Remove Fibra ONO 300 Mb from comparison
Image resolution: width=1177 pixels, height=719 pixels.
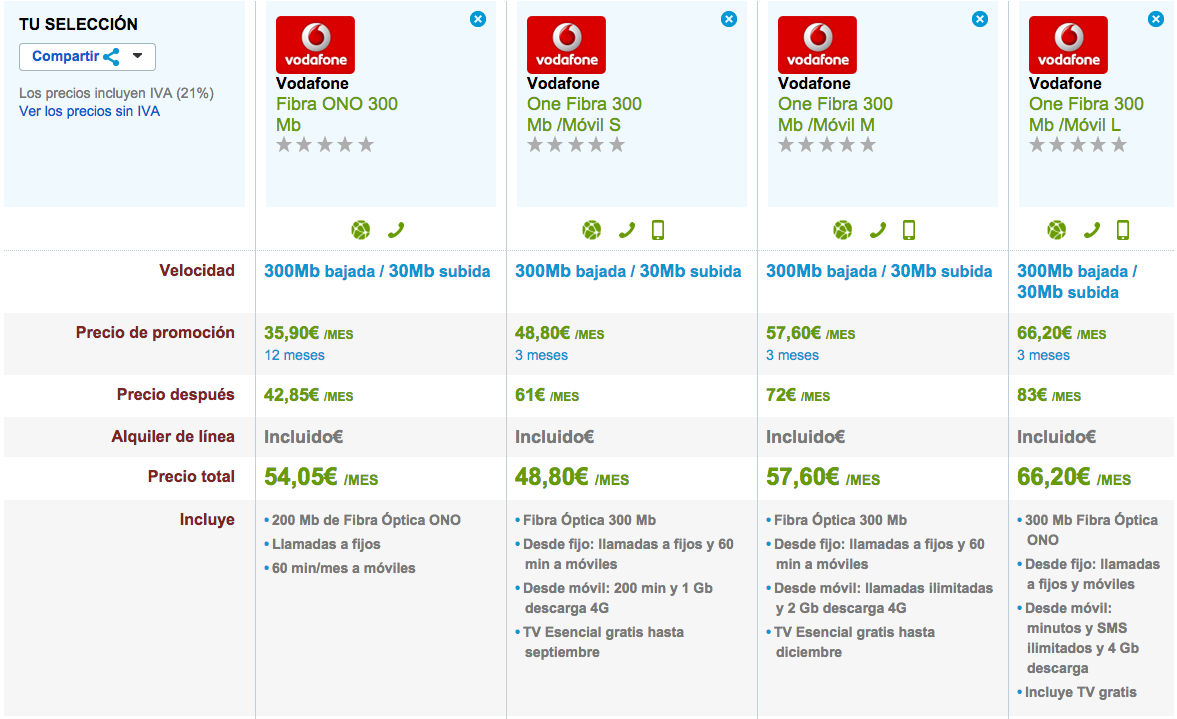tap(478, 19)
